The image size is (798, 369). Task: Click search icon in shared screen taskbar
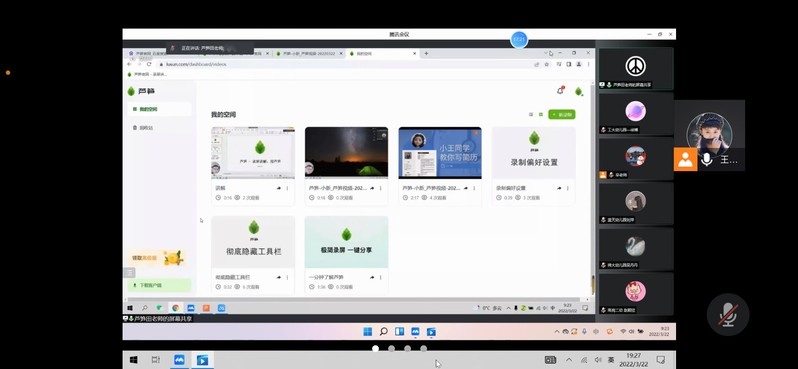[x=145, y=308]
